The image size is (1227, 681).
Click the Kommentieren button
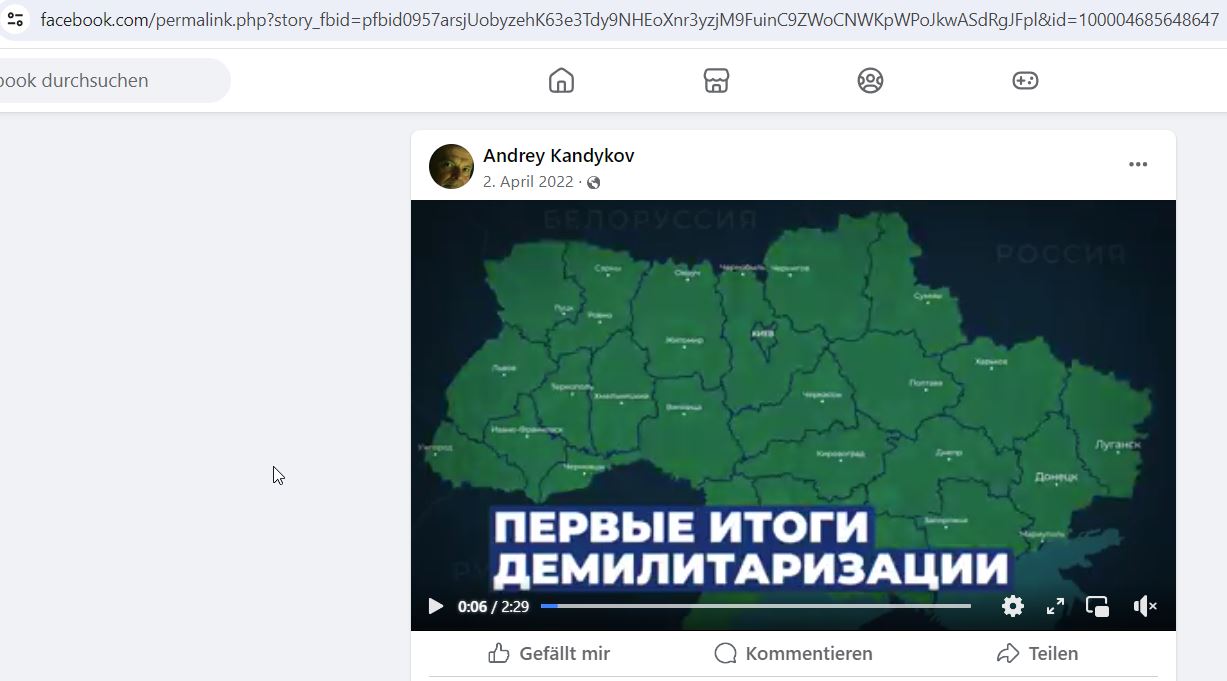point(794,654)
